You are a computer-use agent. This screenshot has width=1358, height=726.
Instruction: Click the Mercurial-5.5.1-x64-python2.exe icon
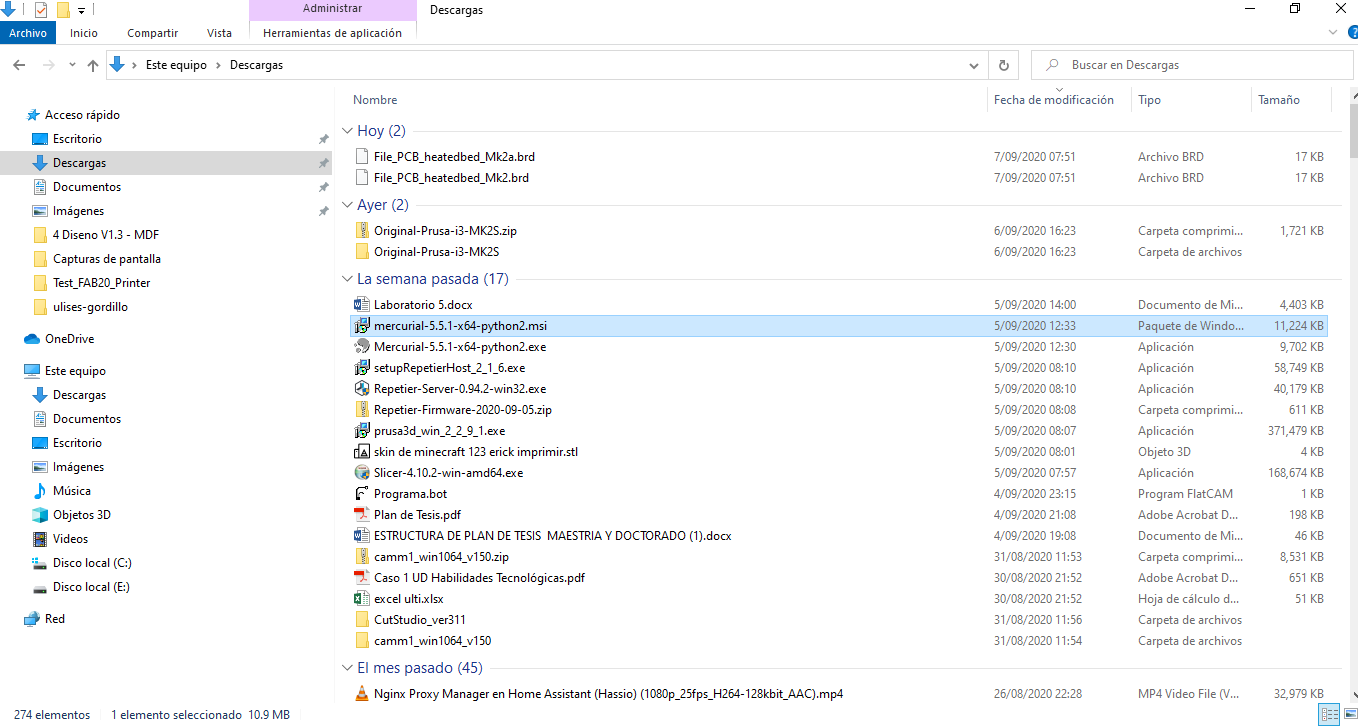(362, 347)
